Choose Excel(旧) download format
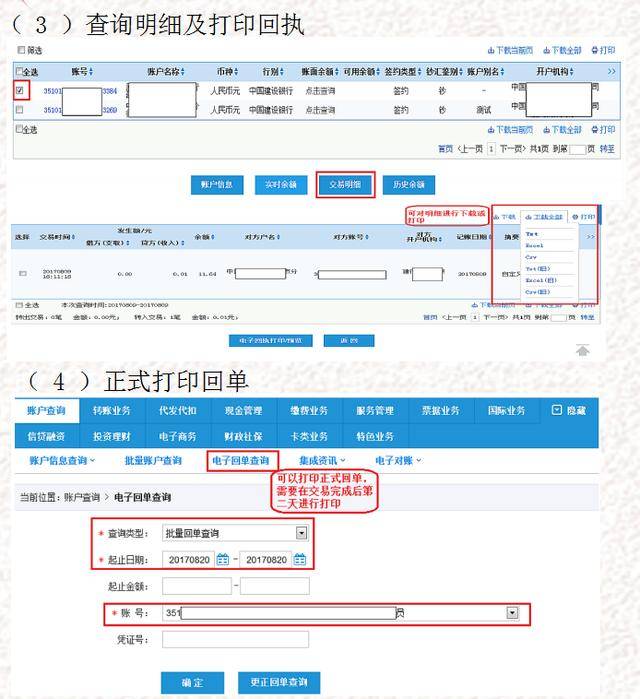Viewport: 640px width, 699px height. click(x=541, y=280)
